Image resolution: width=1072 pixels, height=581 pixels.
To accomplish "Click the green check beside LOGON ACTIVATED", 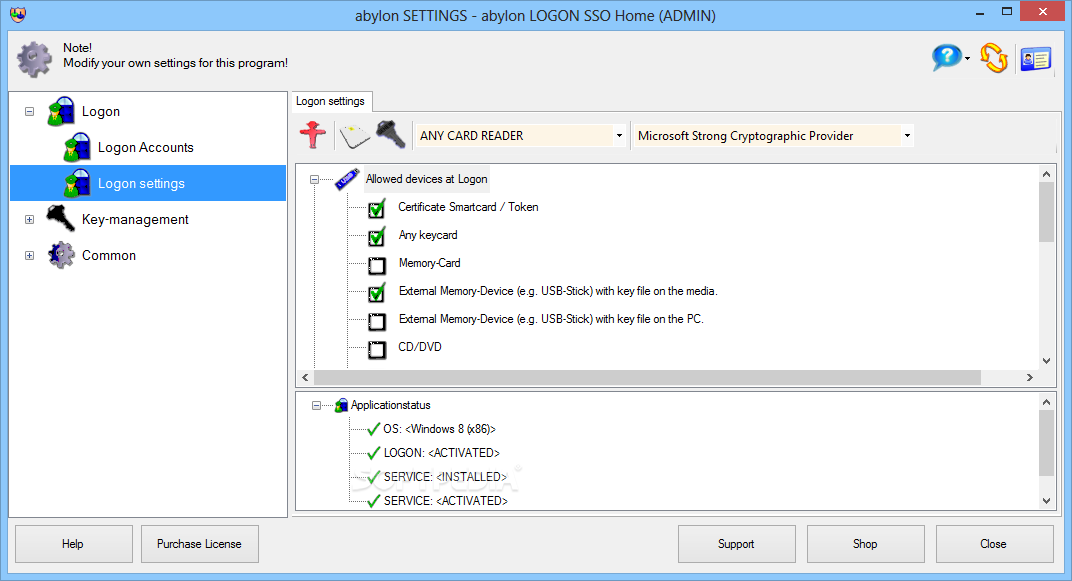I will 373,453.
